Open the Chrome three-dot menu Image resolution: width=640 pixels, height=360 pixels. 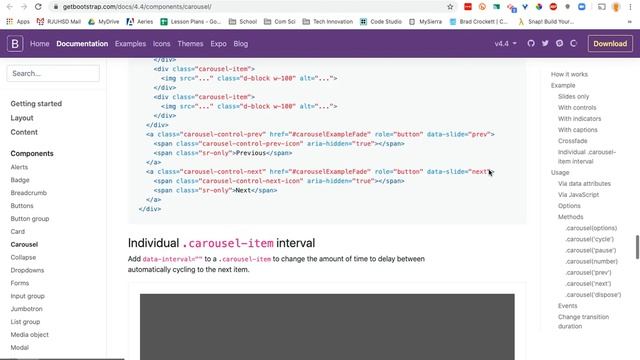630,7
